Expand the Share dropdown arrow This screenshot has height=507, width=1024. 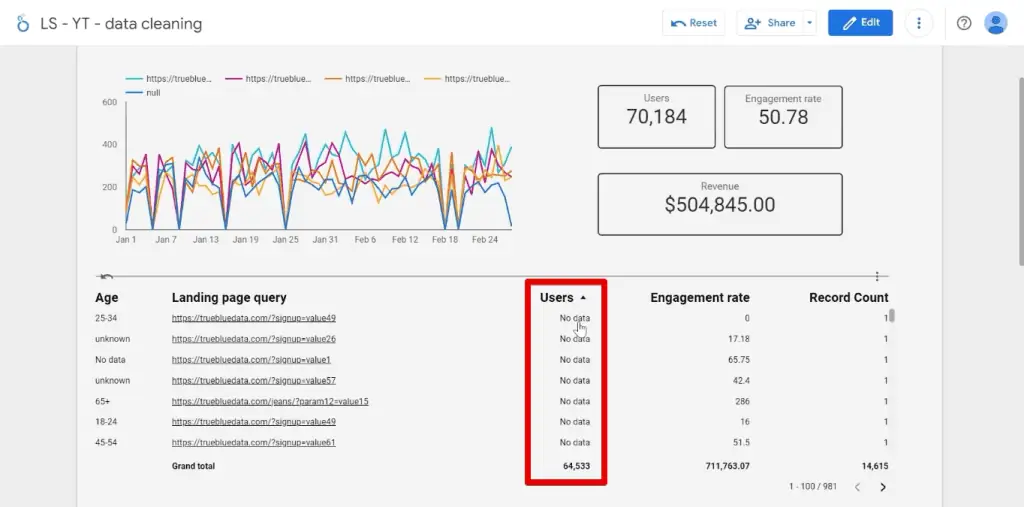pyautogui.click(x=809, y=23)
